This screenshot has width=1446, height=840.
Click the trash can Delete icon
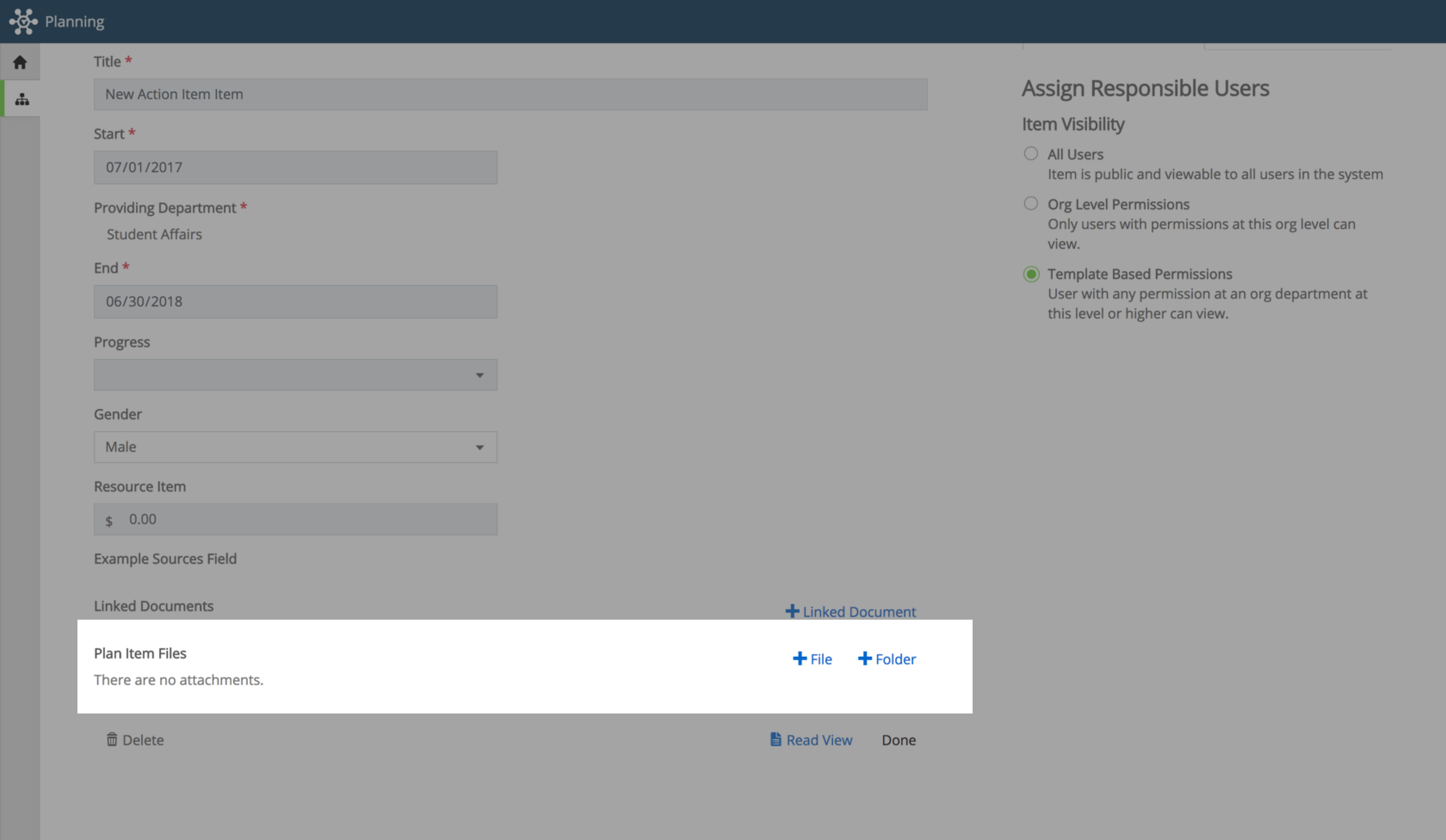112,739
